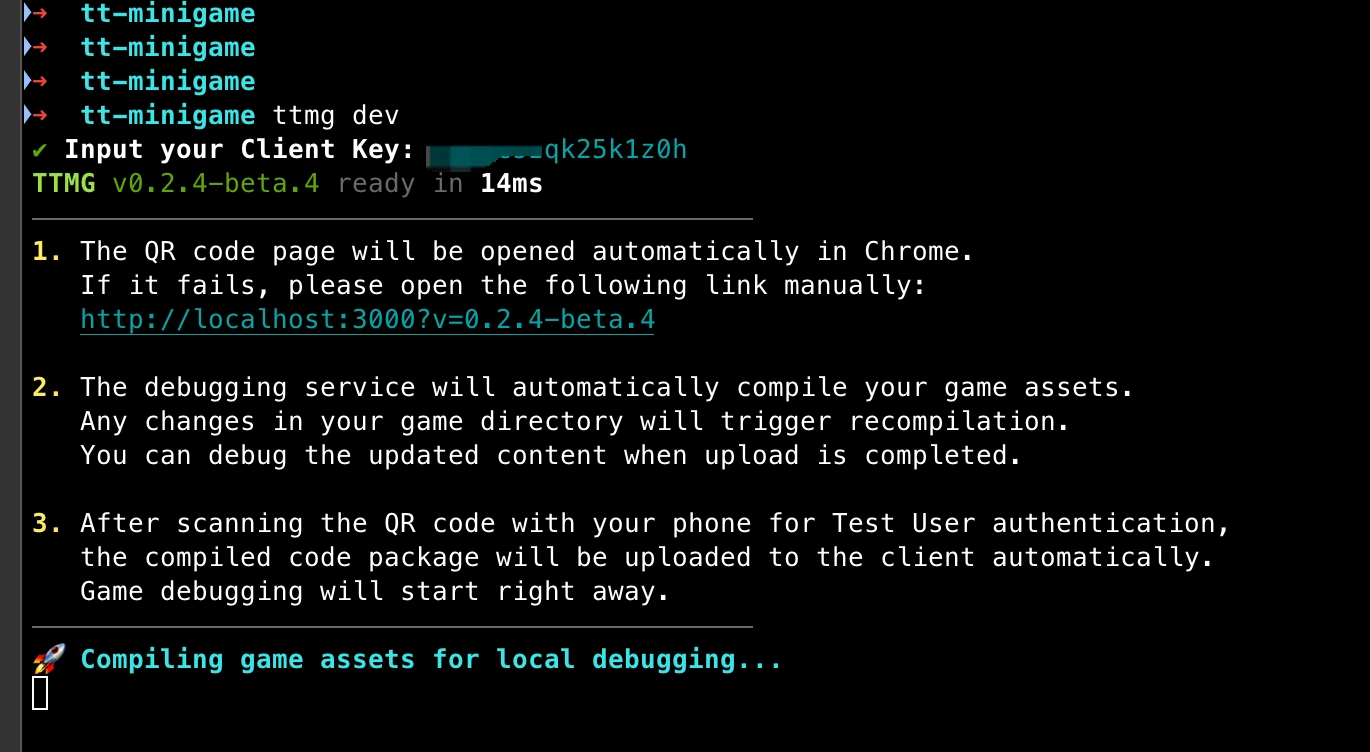Click the red prompt arrow on topmost line
The height and width of the screenshot is (752, 1370).
tap(40, 14)
